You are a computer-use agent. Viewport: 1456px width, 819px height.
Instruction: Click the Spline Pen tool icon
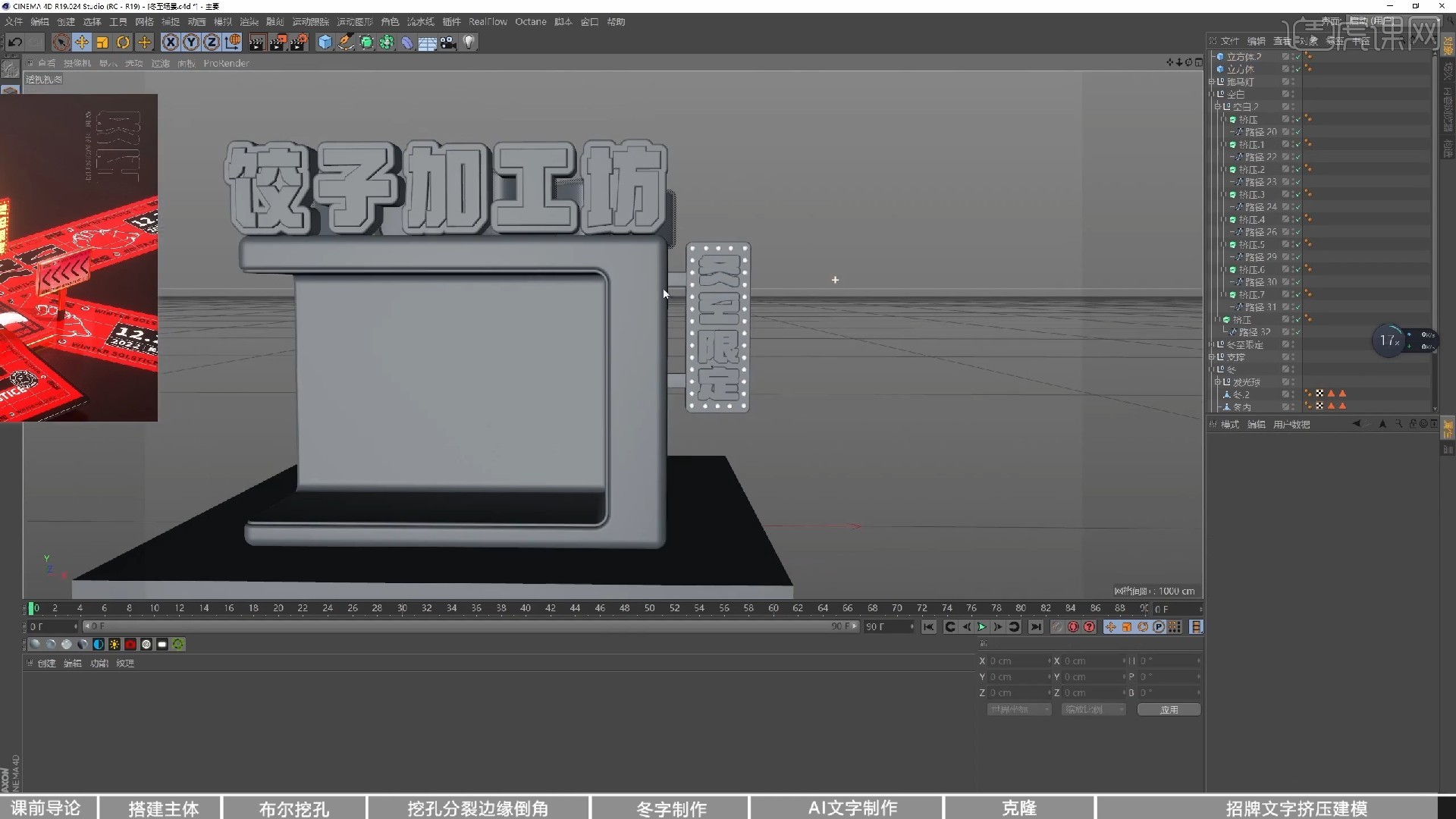tap(346, 42)
